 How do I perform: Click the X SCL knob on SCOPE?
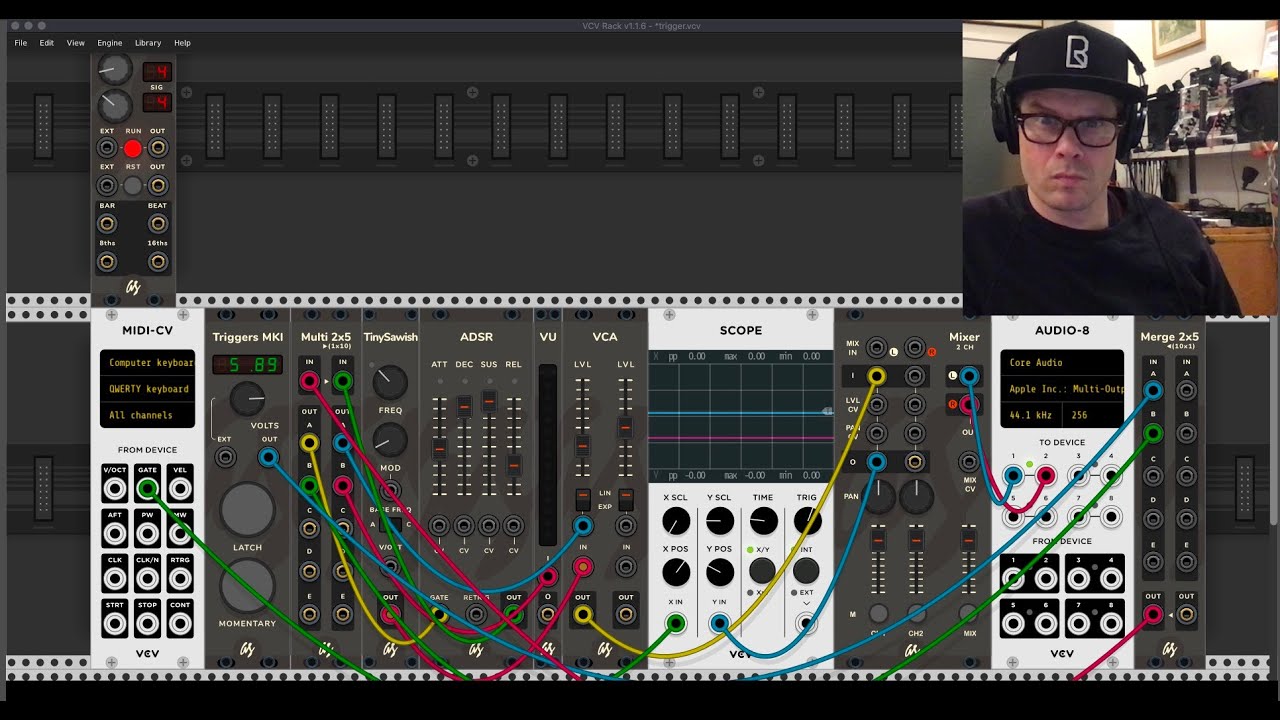(676, 521)
